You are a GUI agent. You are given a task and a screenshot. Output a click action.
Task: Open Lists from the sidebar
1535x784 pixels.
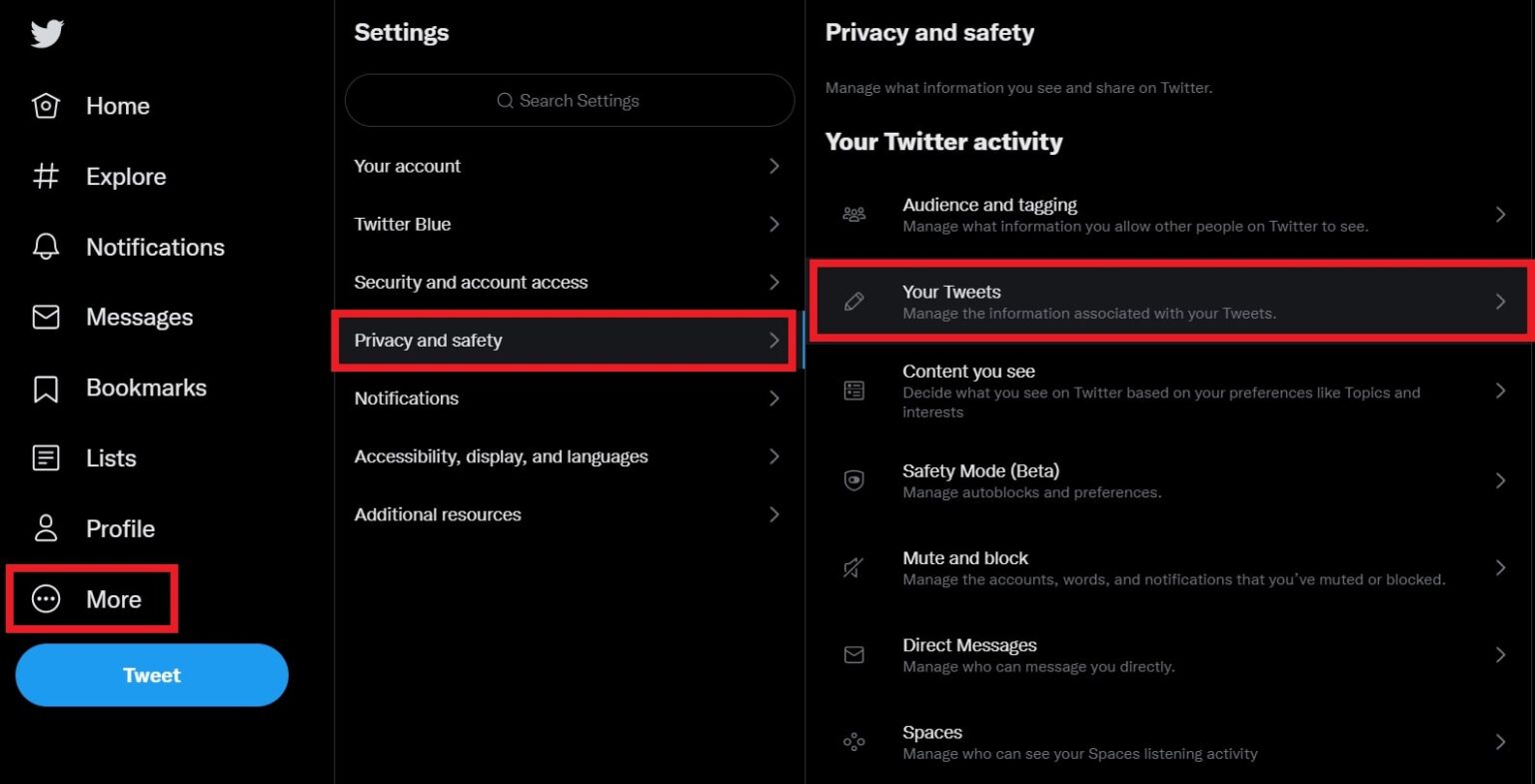[46, 457]
